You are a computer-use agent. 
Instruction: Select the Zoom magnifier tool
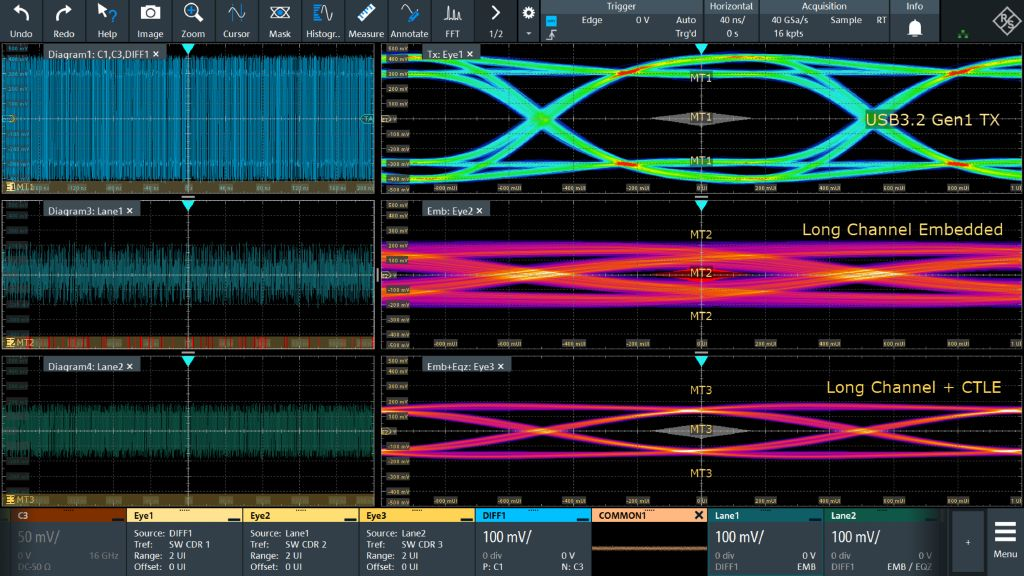pyautogui.click(x=193, y=14)
